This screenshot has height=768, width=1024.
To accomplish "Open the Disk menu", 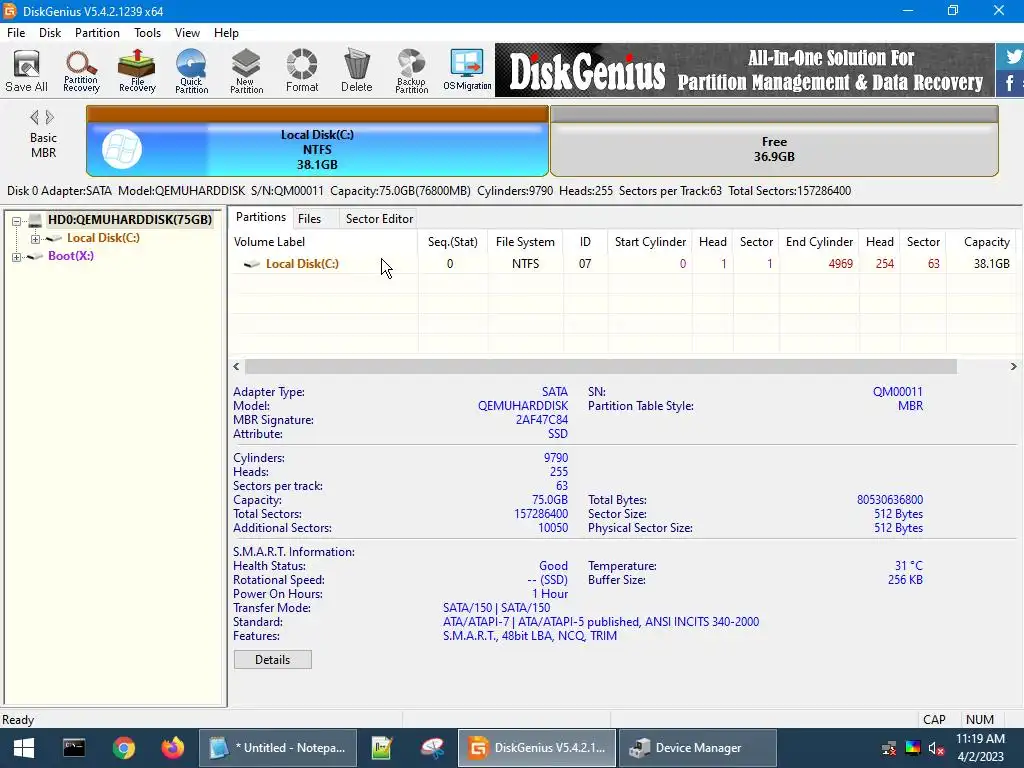I will (50, 33).
